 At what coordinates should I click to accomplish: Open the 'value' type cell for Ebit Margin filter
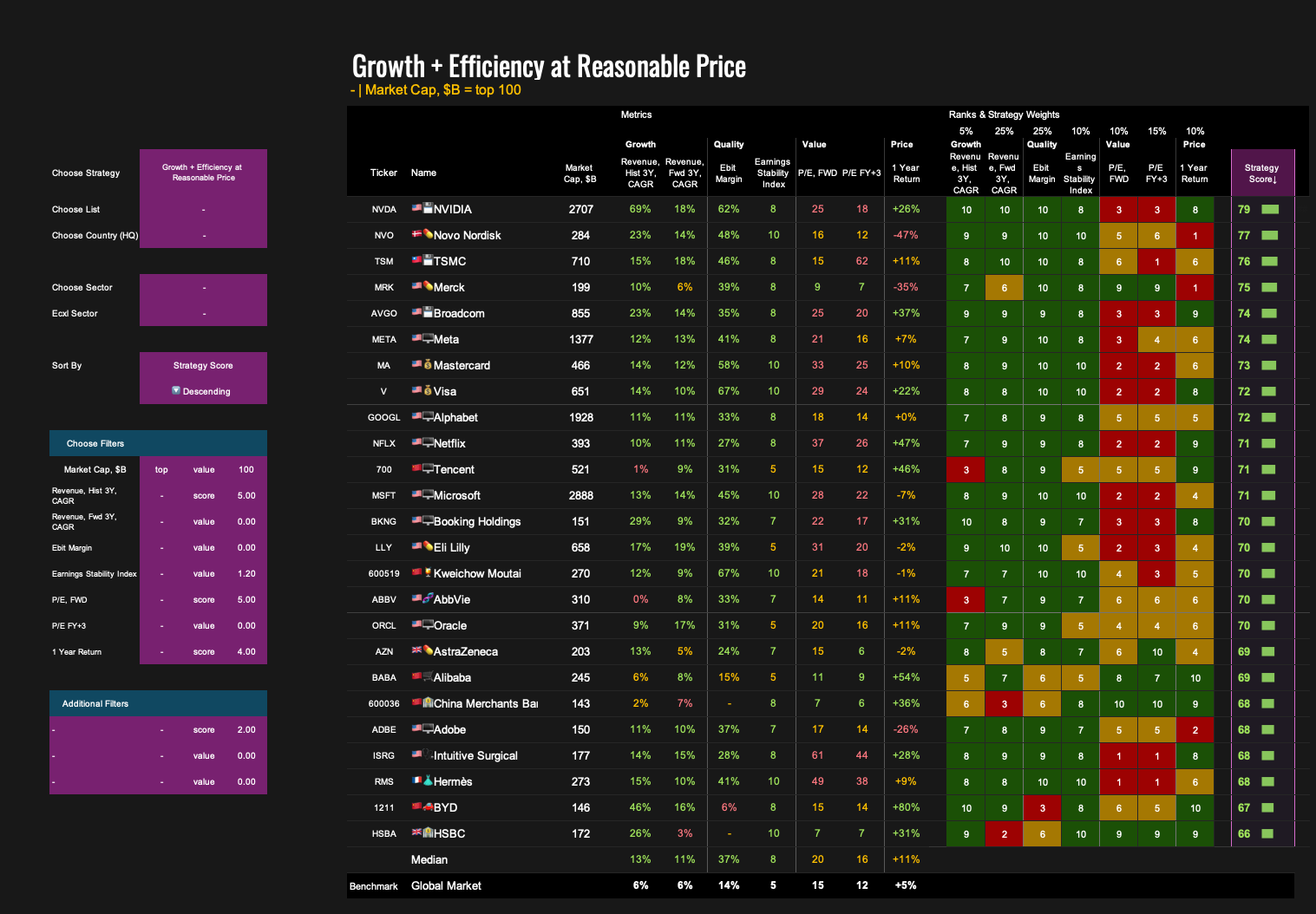pos(204,547)
